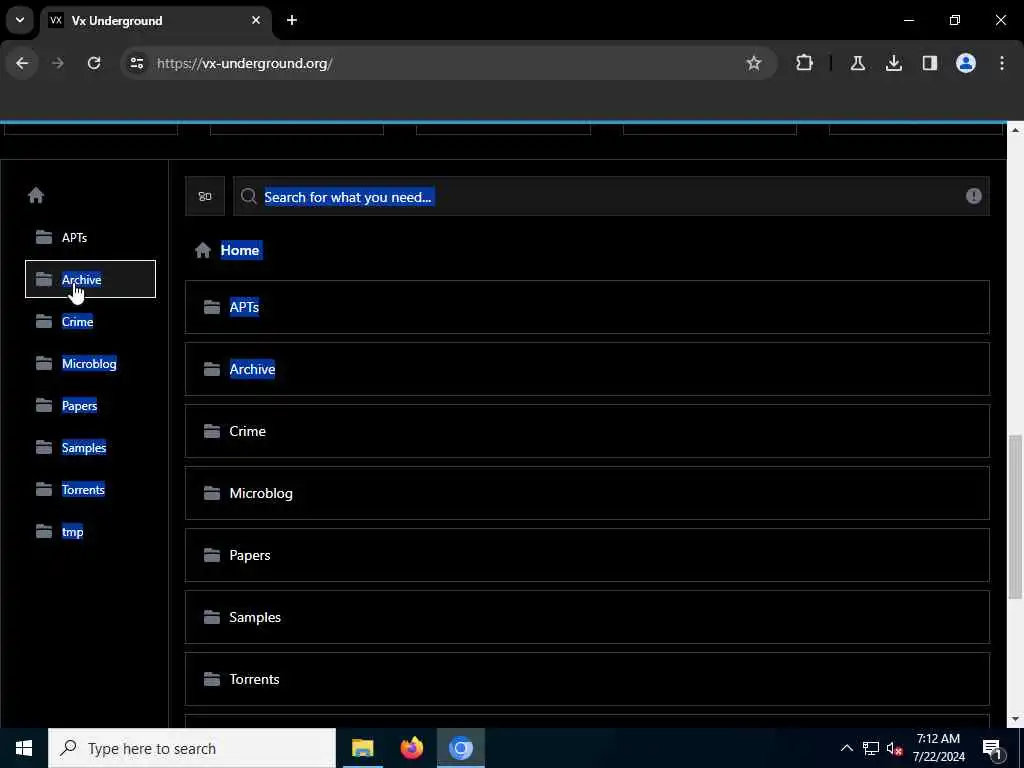Open Firefox from the taskbar
This screenshot has width=1024, height=768.
411,748
